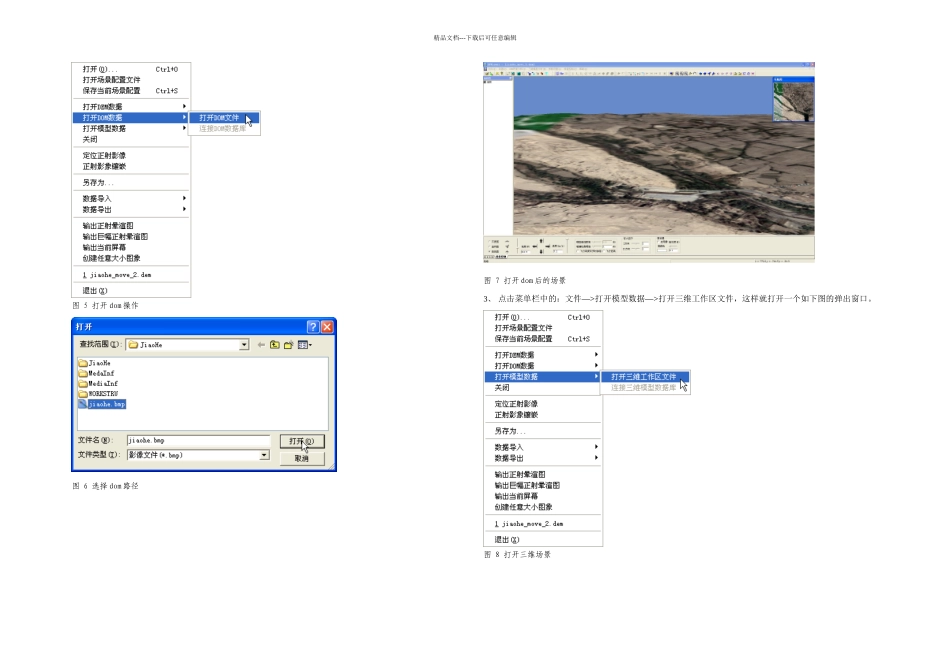
Task: Click 输出巨幅正射晕渲图 in Figure 8 menu
Action: [x=542, y=485]
